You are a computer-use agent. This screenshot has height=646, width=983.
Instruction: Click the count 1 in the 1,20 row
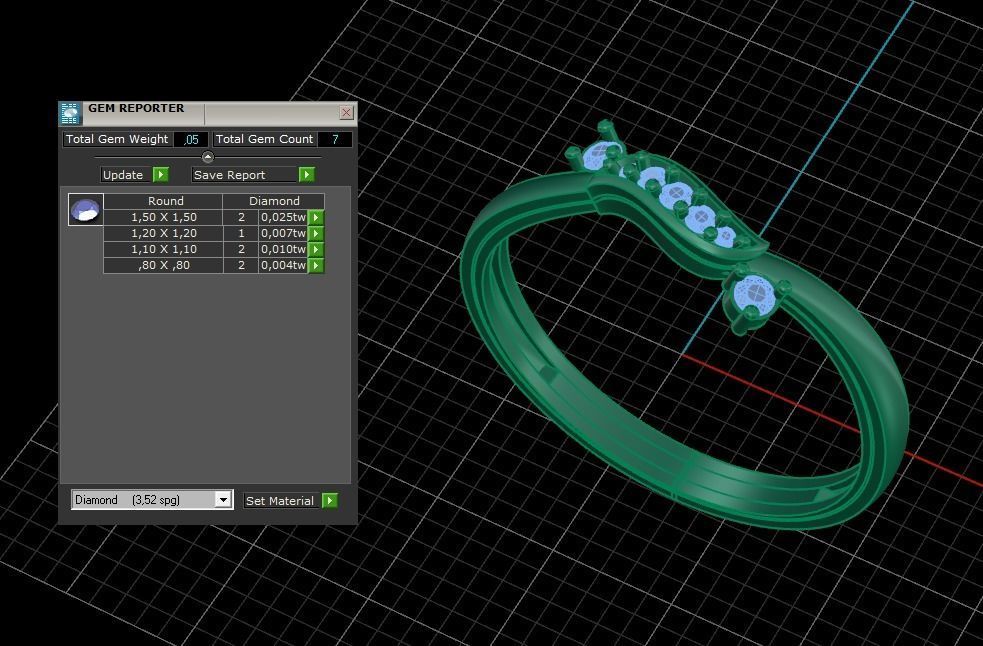[241, 233]
